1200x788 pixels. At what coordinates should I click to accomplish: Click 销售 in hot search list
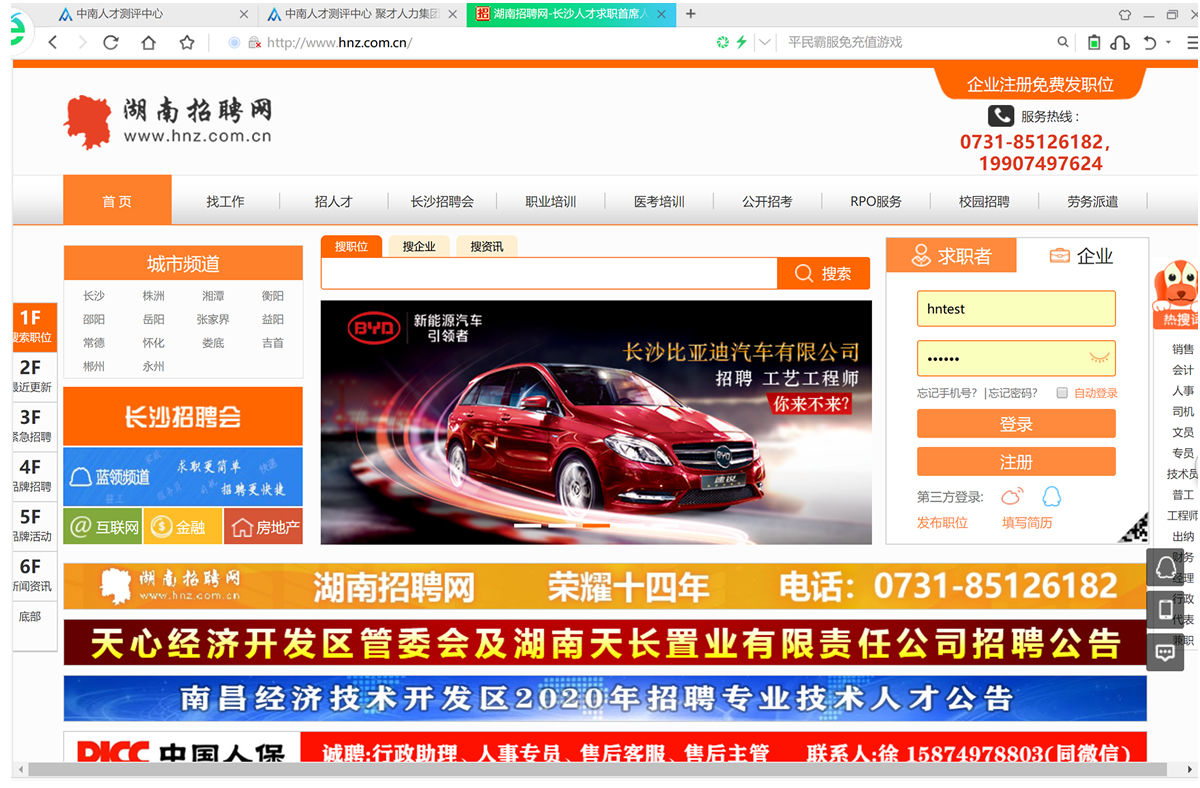[1183, 349]
